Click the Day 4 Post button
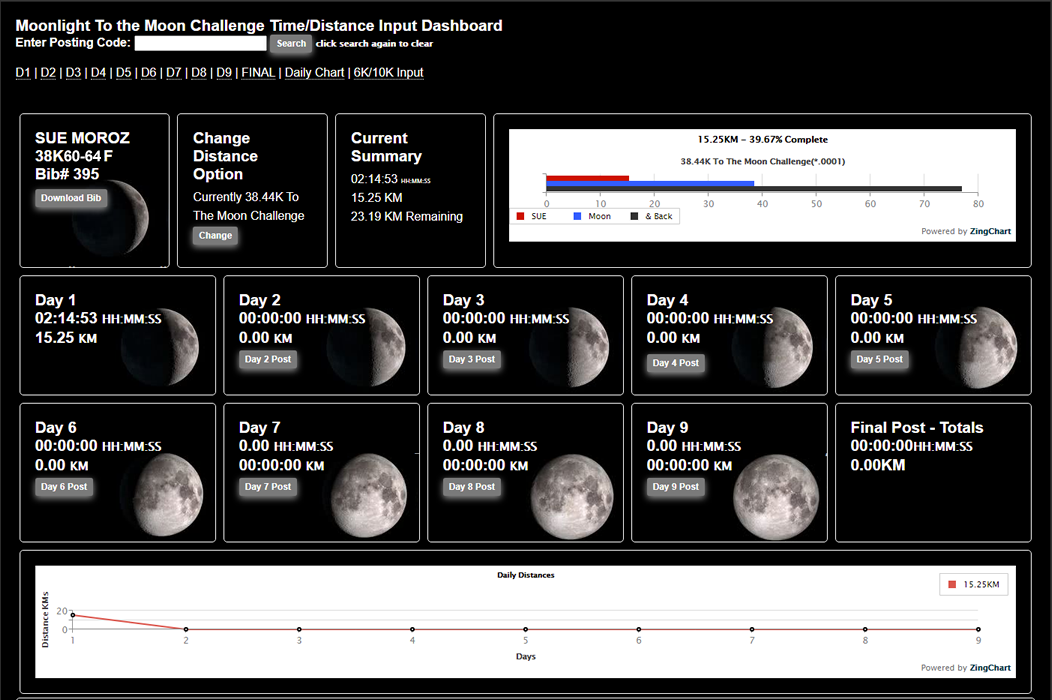 (676, 362)
